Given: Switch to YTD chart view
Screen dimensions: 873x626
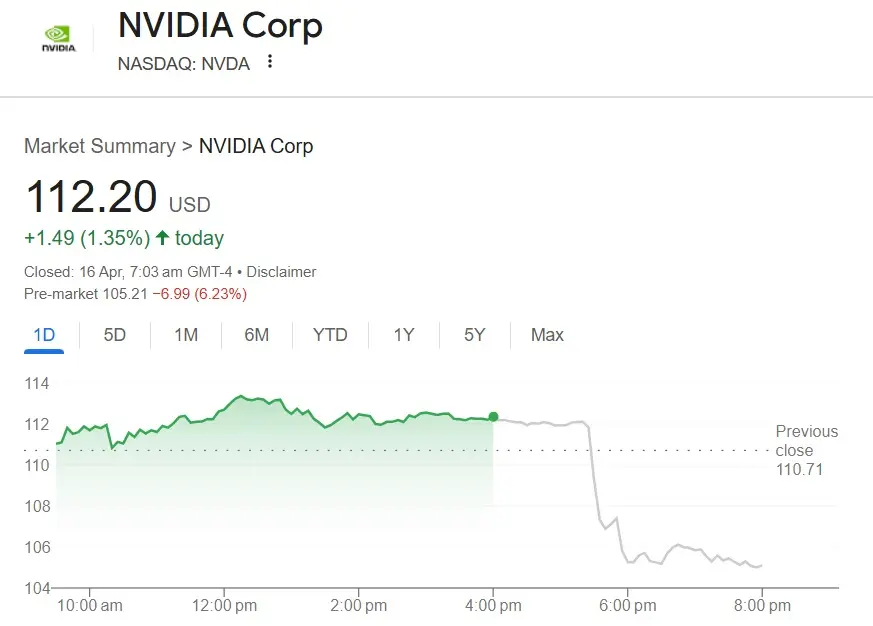Looking at the screenshot, I should pos(330,335).
